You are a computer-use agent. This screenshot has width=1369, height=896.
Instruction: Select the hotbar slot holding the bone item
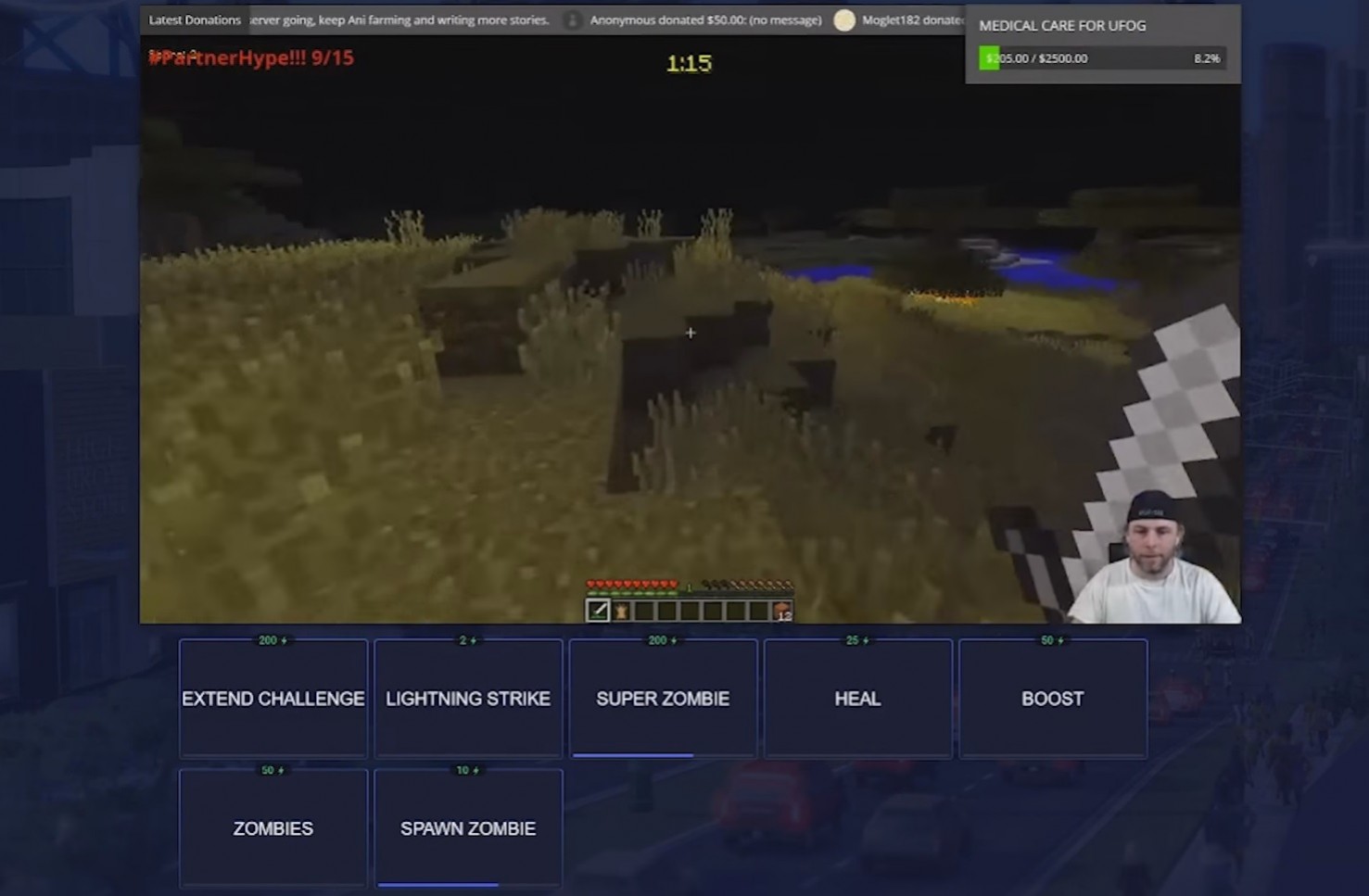tap(619, 610)
